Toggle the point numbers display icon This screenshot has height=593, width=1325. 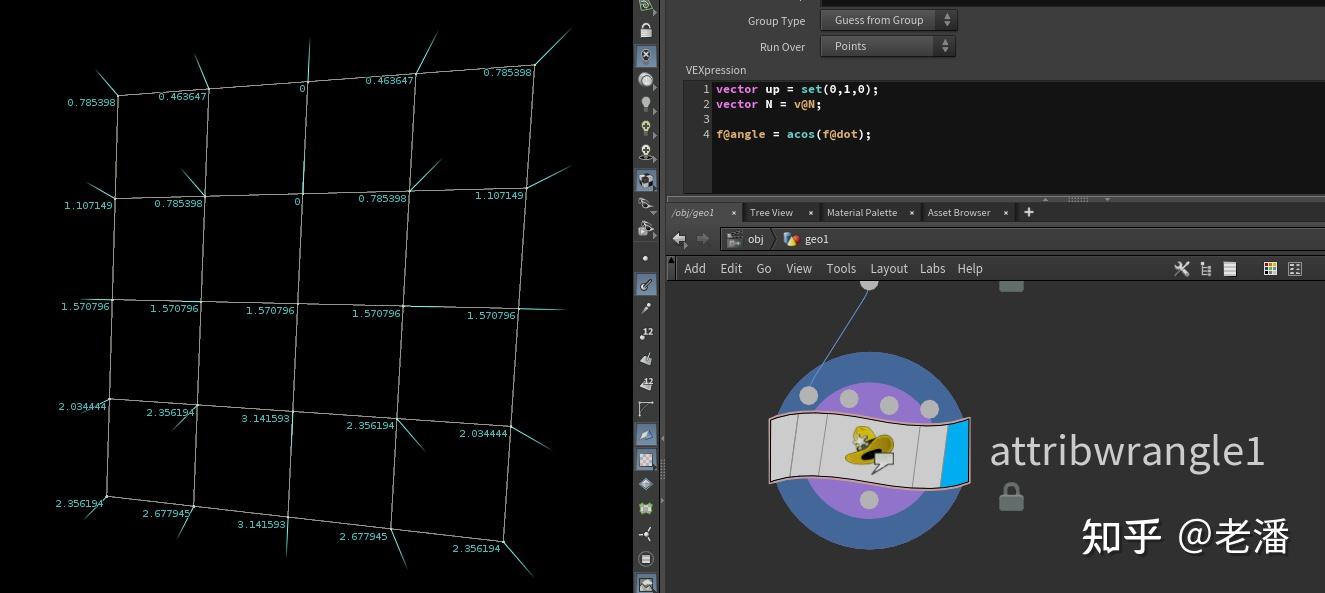coord(646,333)
